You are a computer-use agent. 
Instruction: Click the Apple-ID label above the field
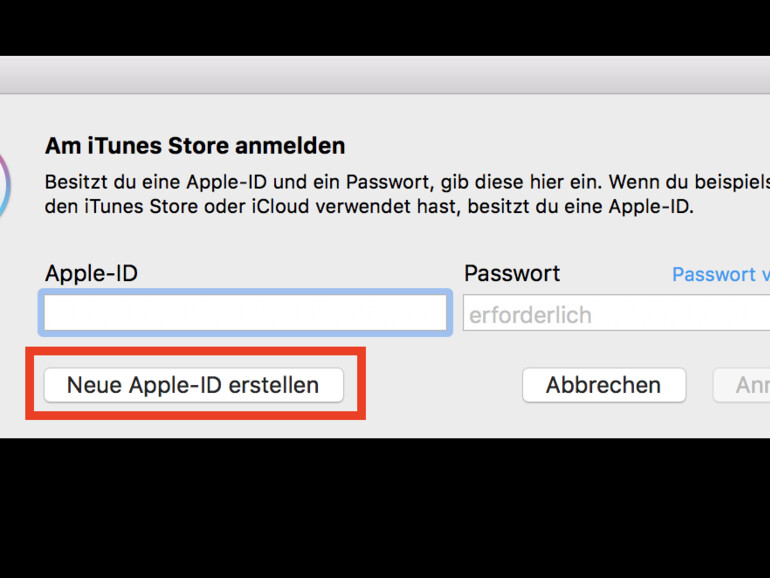91,273
